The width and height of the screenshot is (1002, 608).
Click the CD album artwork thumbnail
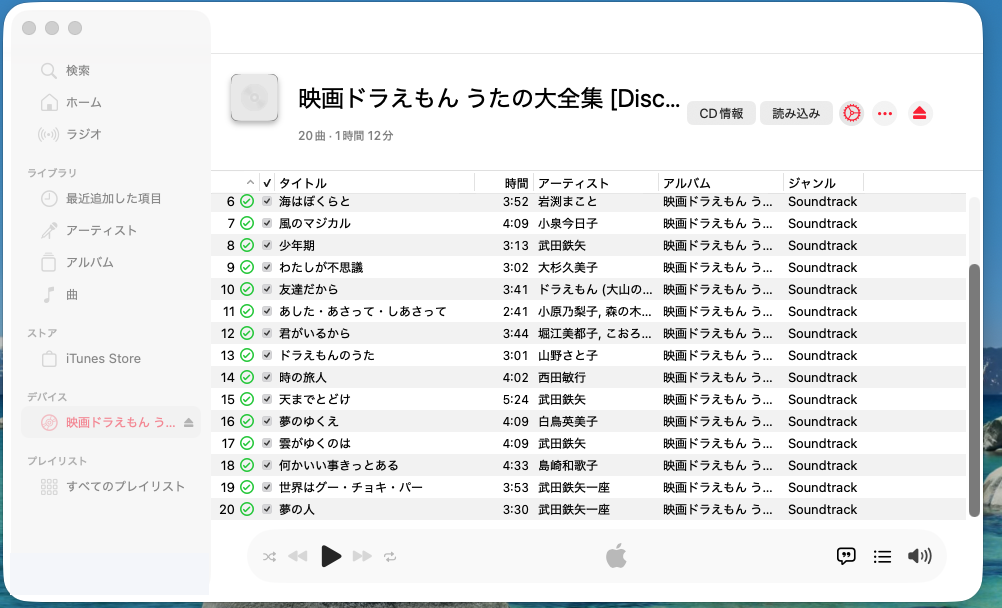254,98
